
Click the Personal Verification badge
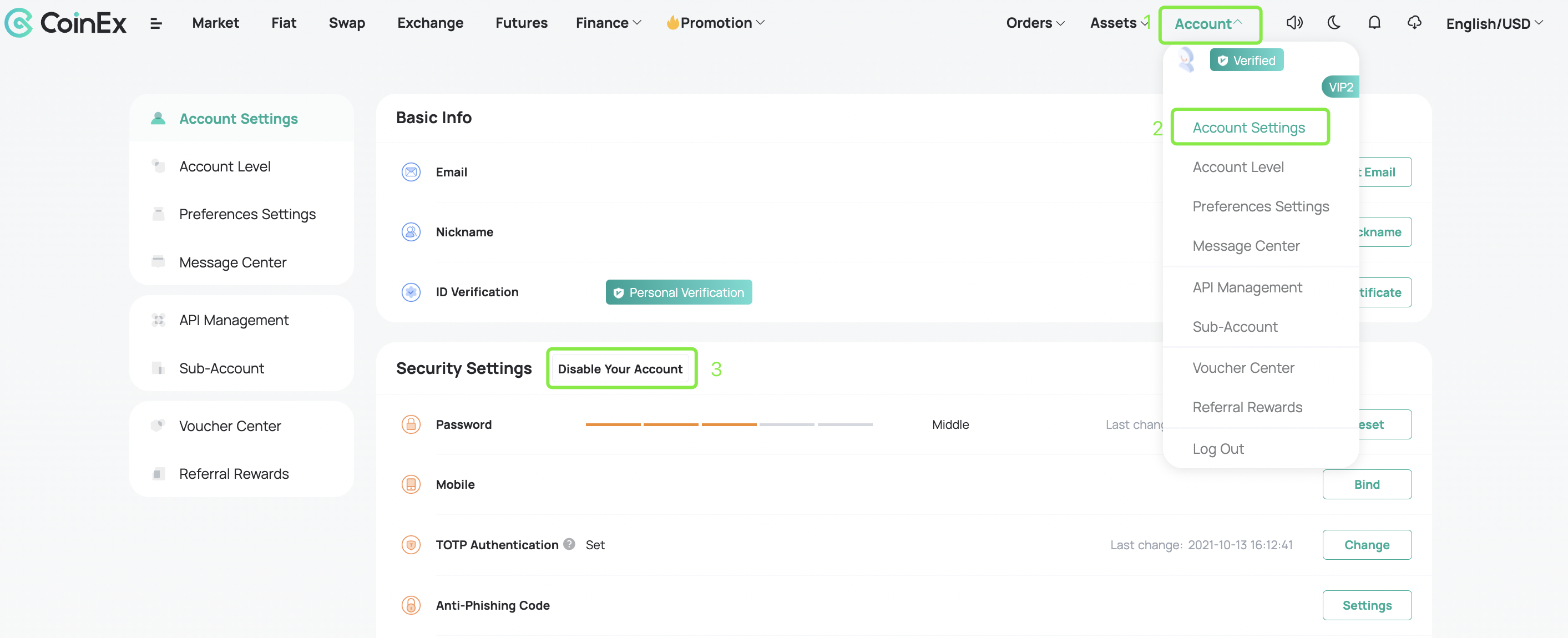(x=679, y=292)
